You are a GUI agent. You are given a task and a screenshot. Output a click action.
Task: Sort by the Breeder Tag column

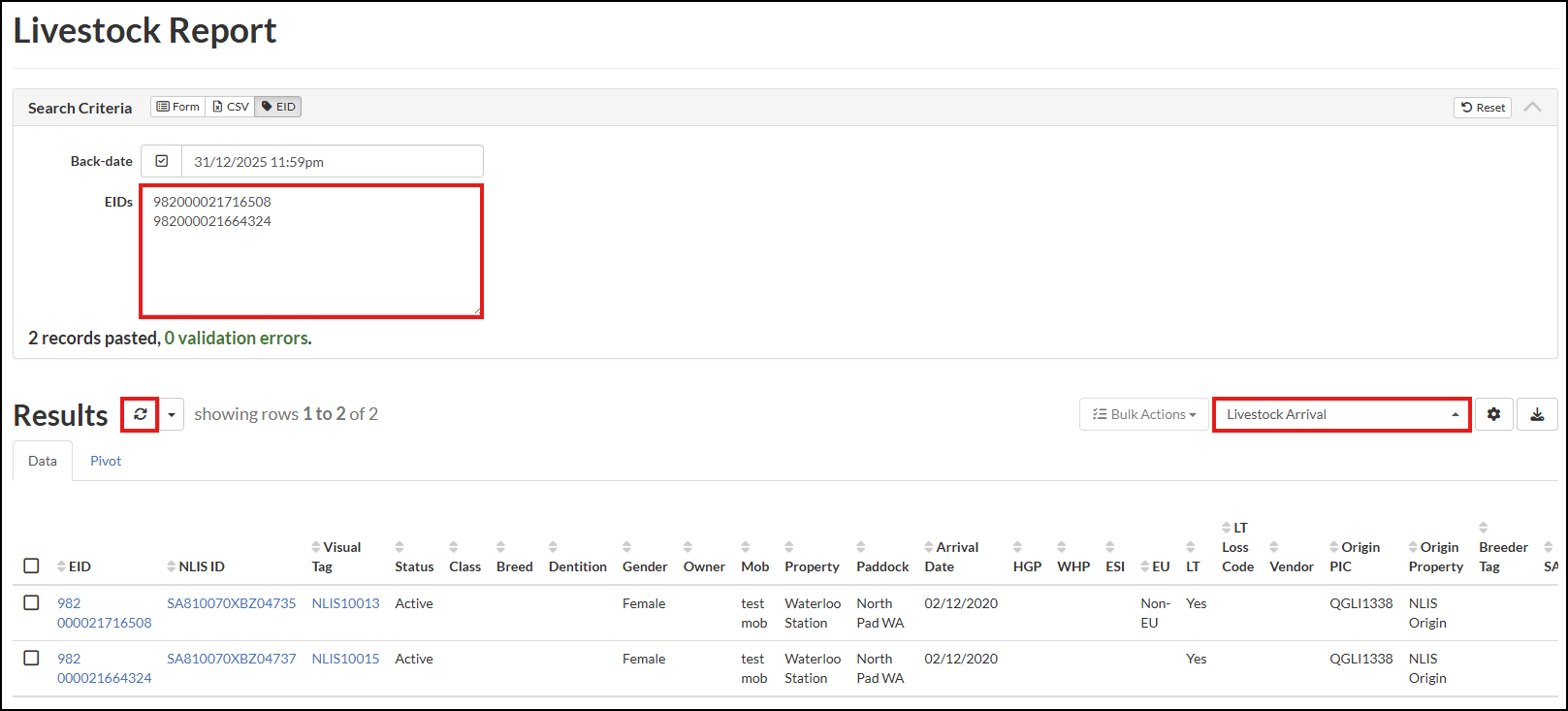click(1503, 547)
